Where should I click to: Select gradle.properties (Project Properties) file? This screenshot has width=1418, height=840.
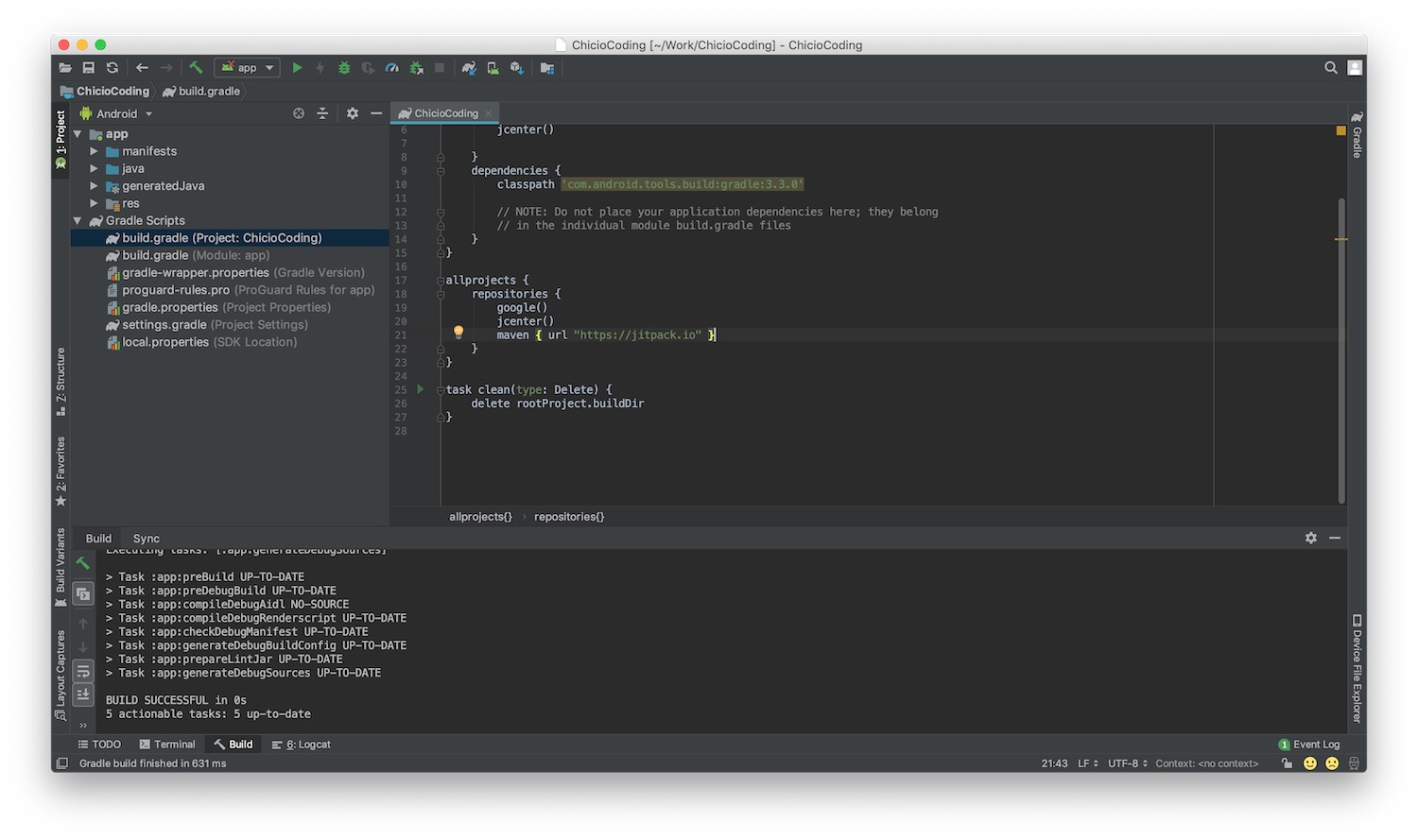(230, 307)
